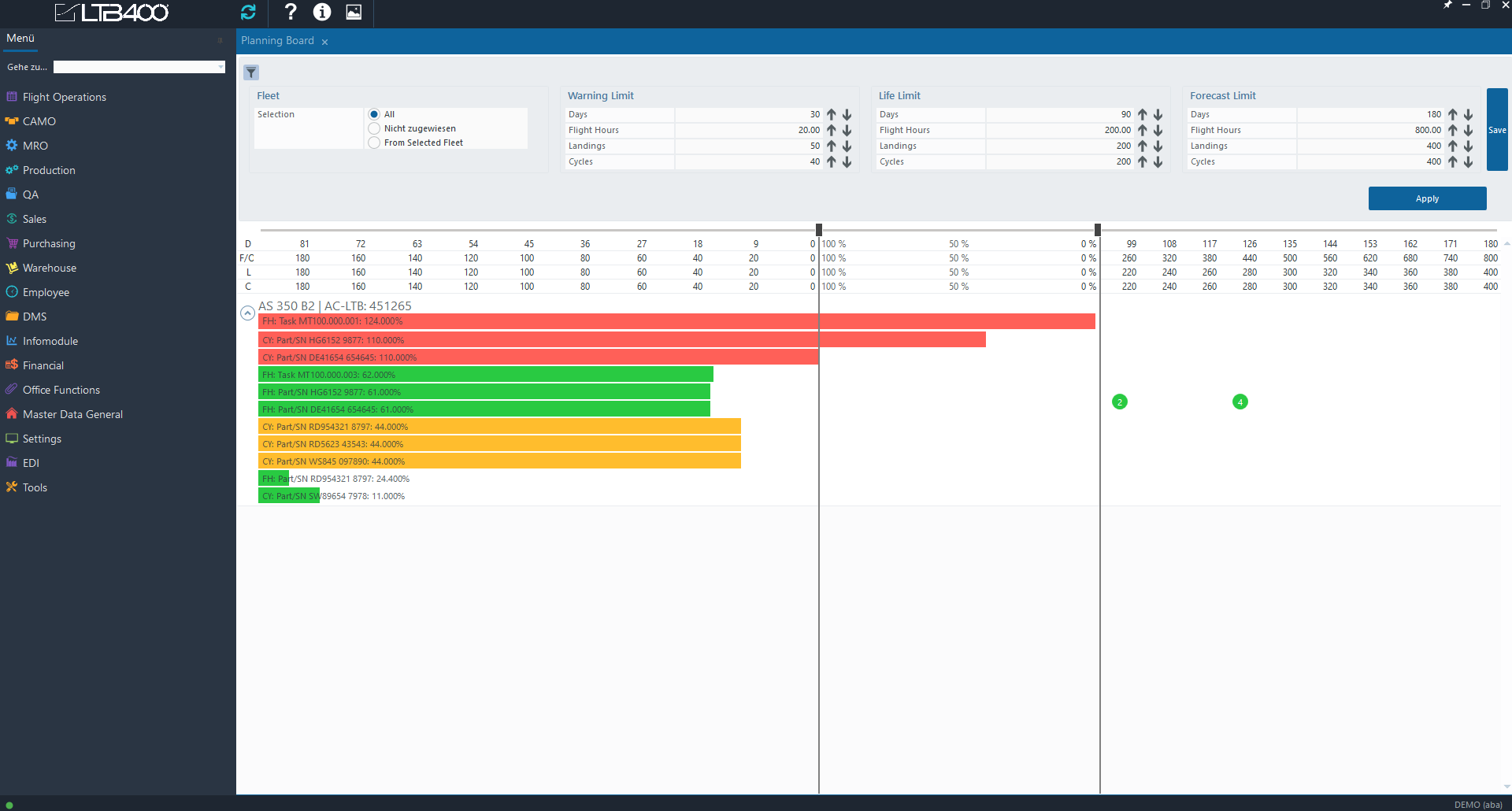Click the Save button
This screenshot has width=1512, height=811.
point(1497,130)
